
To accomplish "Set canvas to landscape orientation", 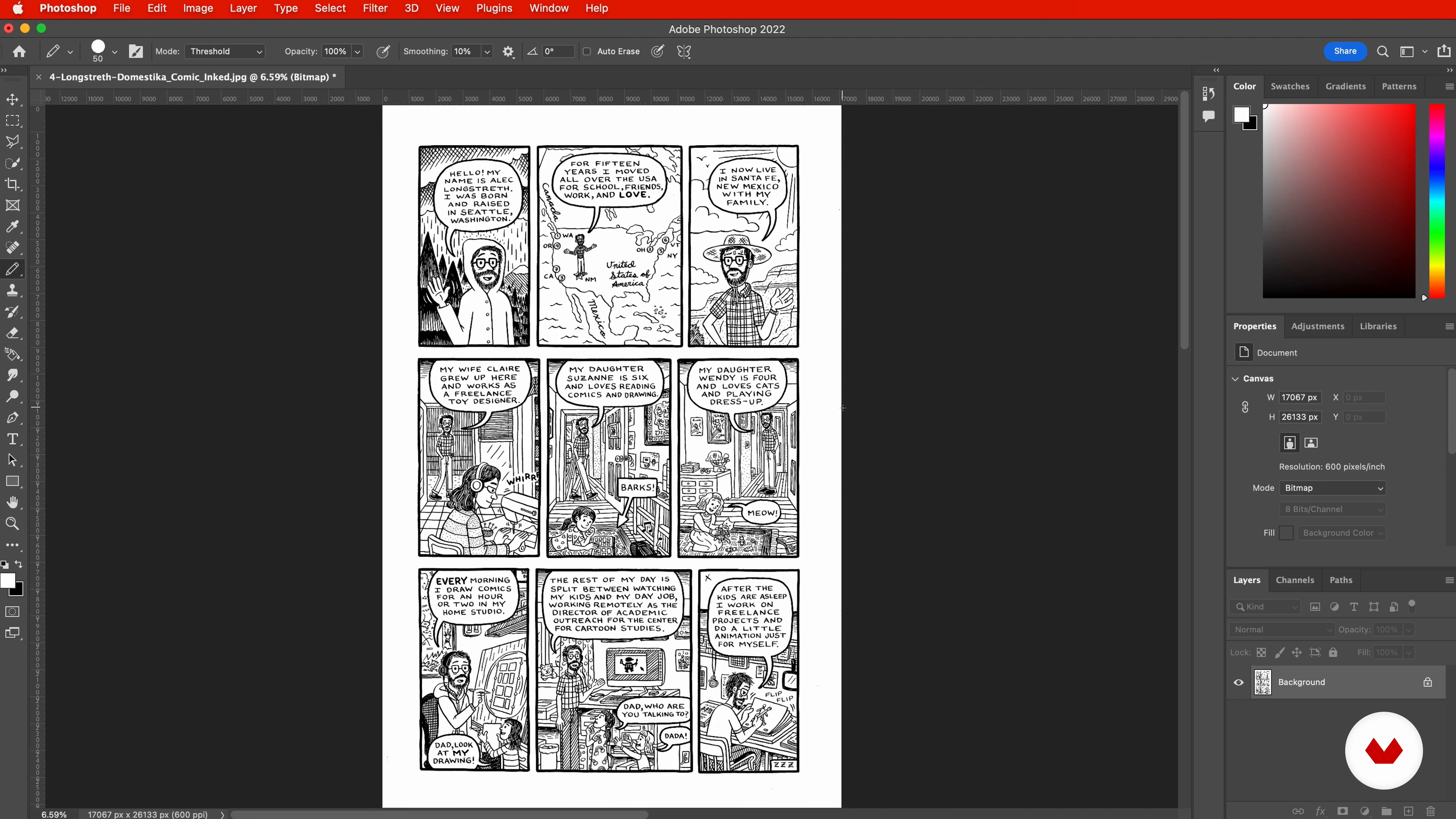I will click(x=1311, y=442).
